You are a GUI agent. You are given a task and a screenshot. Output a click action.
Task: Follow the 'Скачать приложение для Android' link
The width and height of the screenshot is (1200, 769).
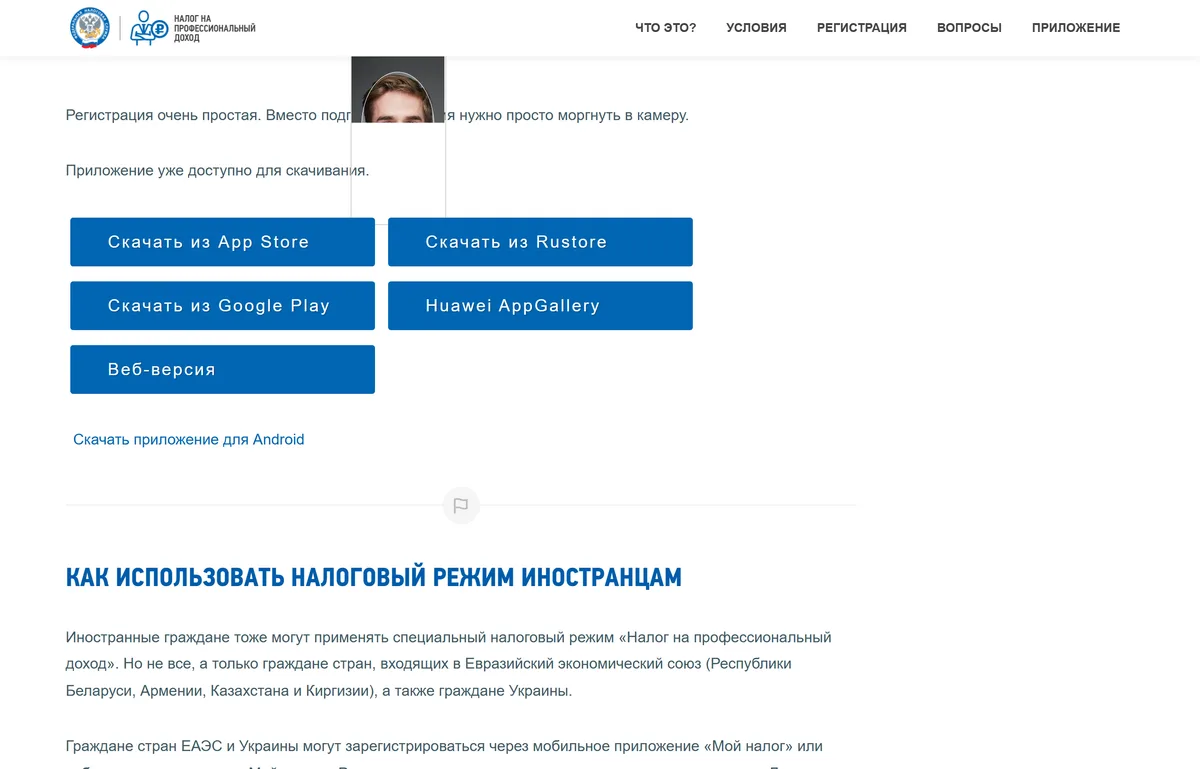(189, 439)
